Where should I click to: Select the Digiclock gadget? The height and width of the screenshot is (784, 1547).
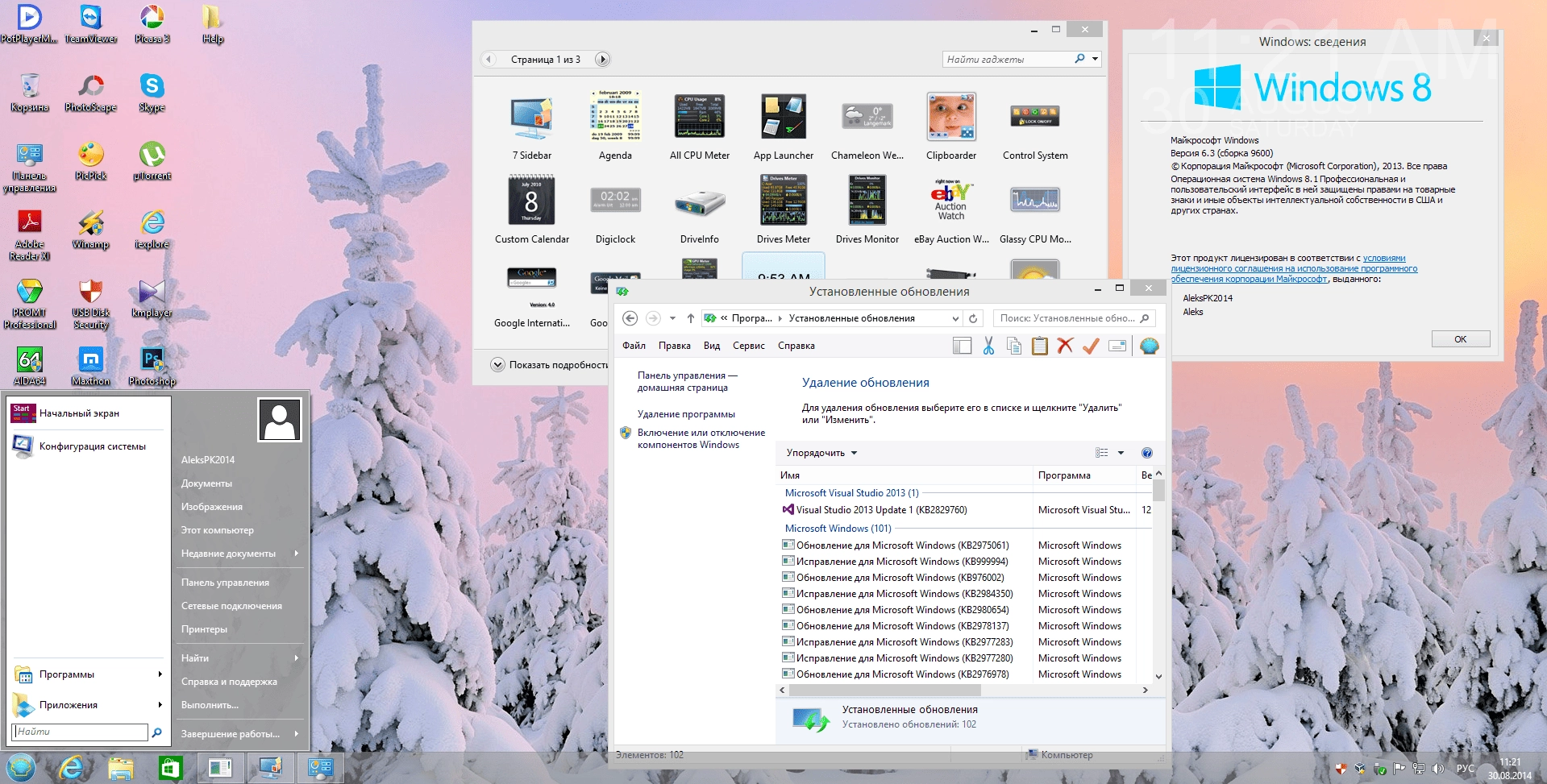(615, 210)
